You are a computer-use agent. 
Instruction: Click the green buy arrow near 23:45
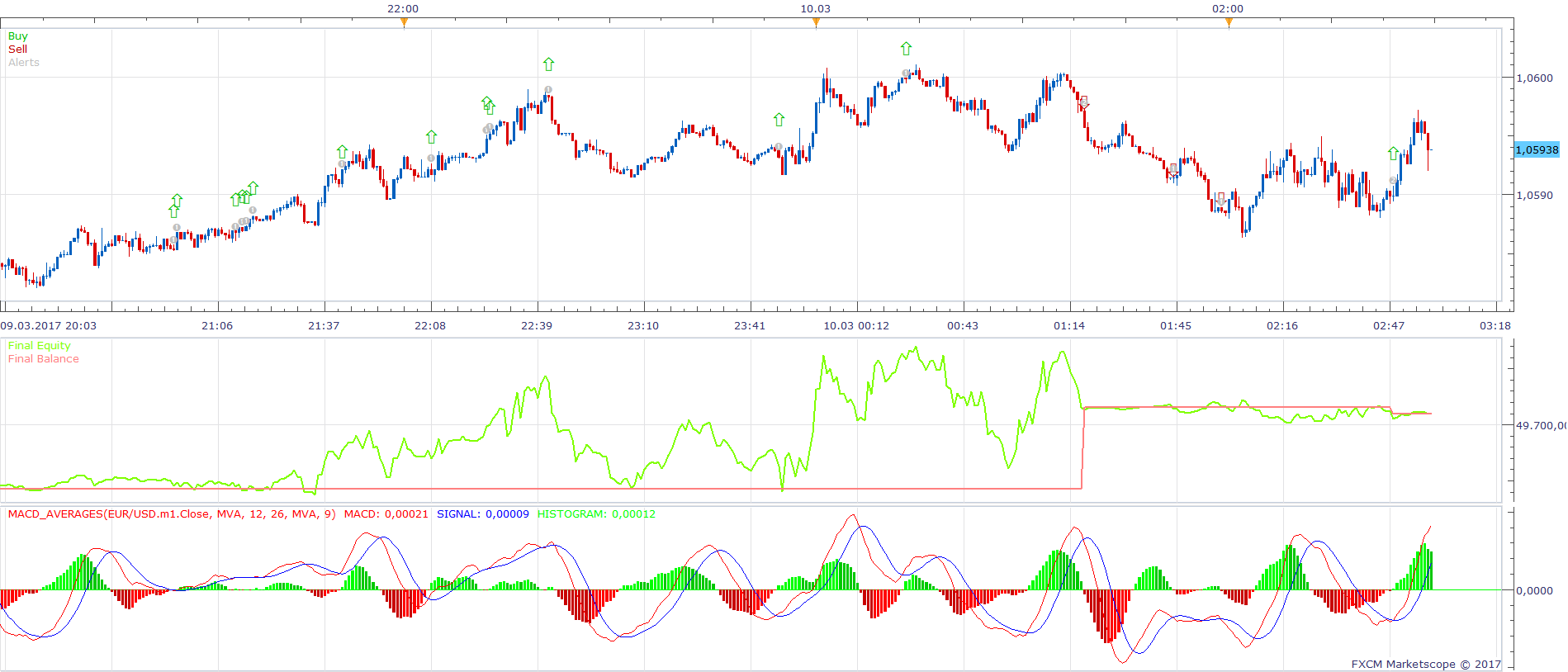pyautogui.click(x=779, y=120)
